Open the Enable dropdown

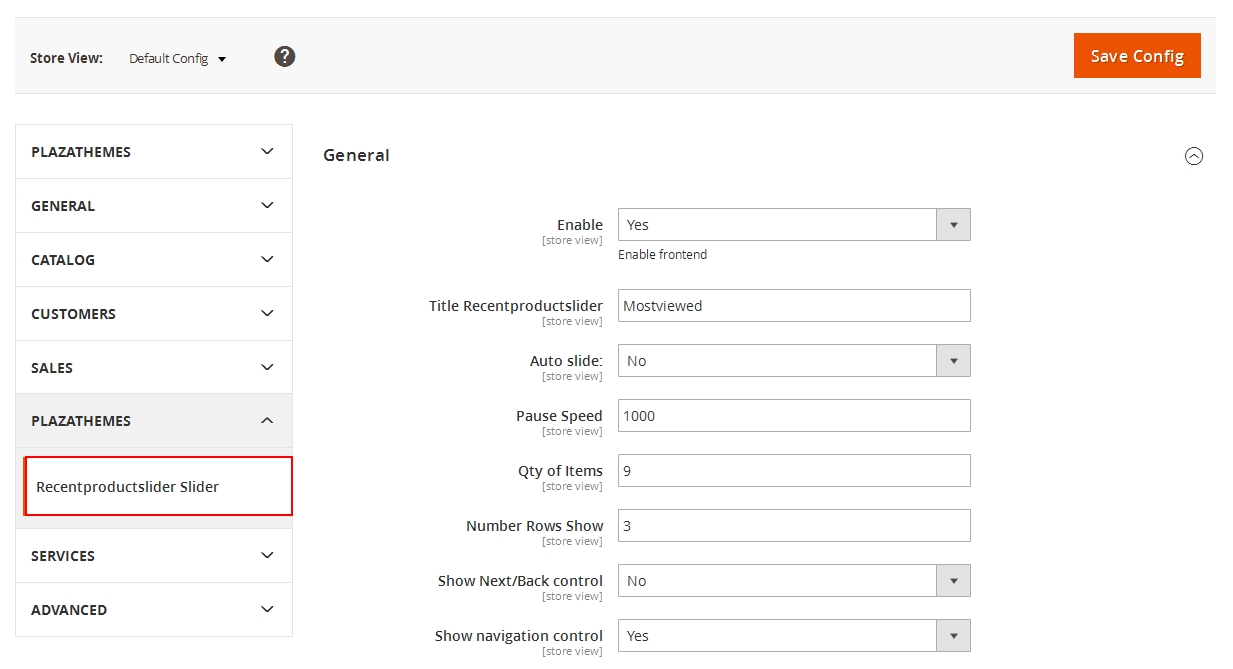tap(793, 225)
